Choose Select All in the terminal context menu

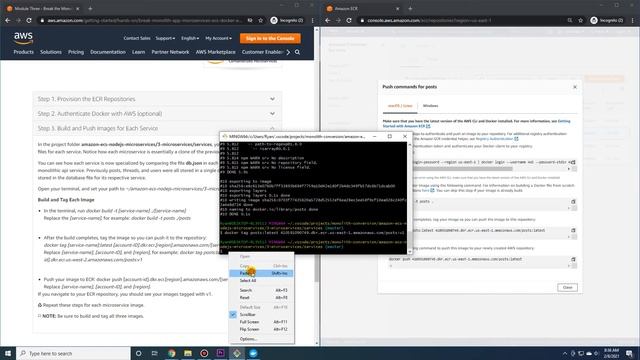coord(261,281)
